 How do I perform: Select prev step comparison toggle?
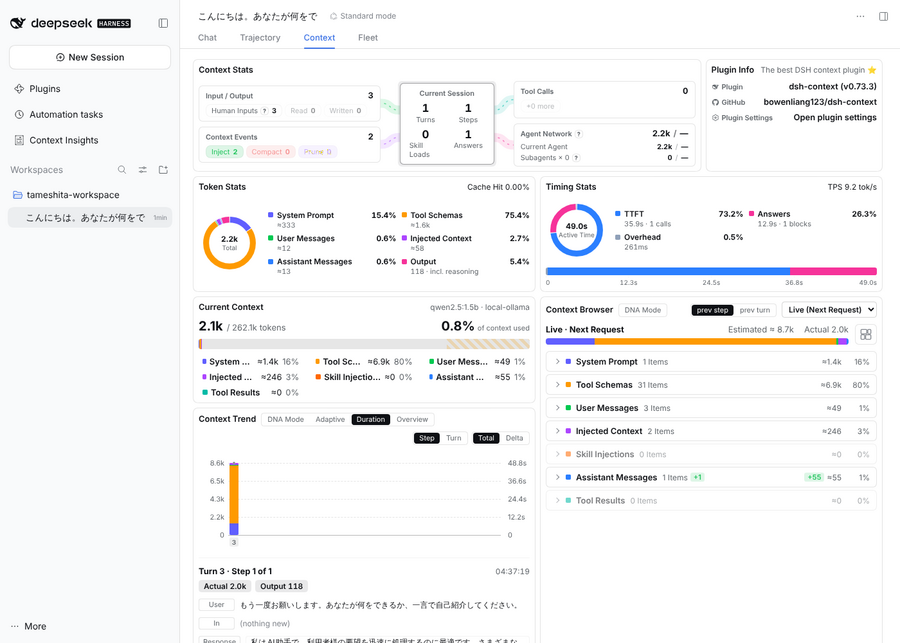pos(712,310)
